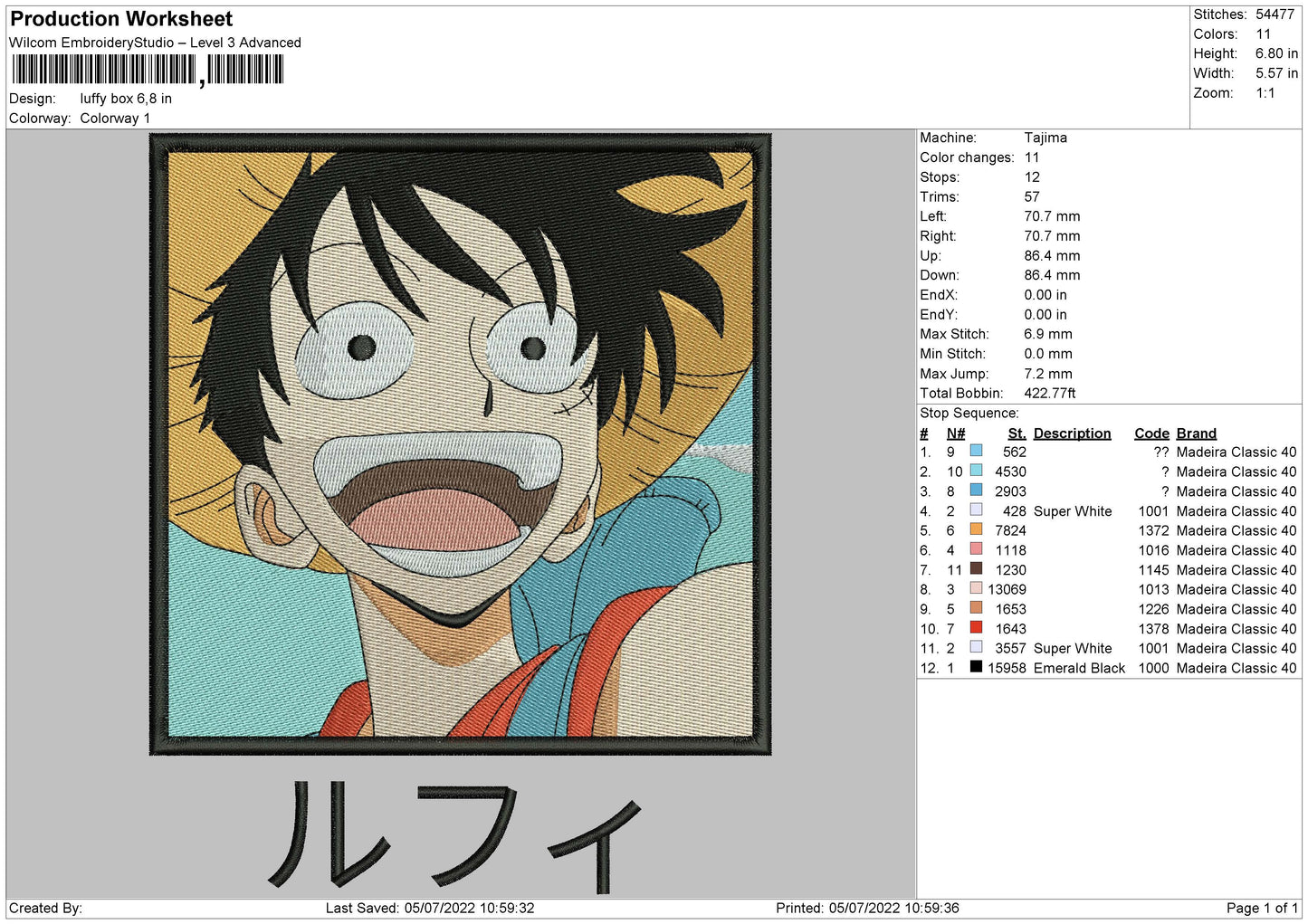Image resolution: width=1308 pixels, height=924 pixels.
Task: Click the color swatch for stop 1
Action: point(976,451)
